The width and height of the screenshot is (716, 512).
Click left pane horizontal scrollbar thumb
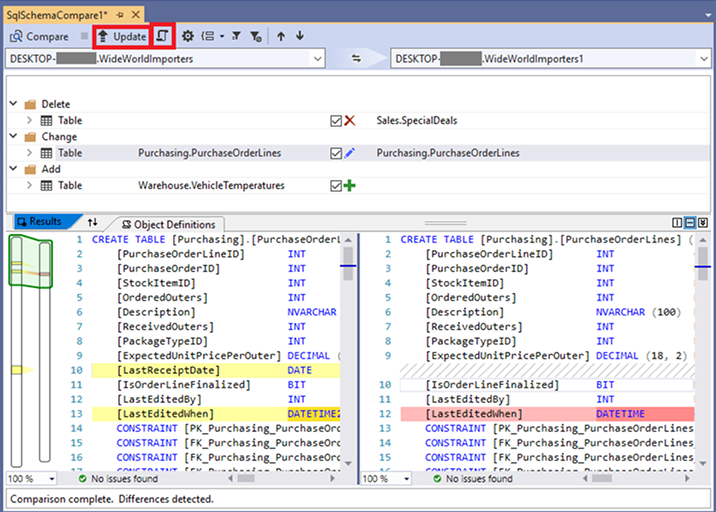click(246, 478)
